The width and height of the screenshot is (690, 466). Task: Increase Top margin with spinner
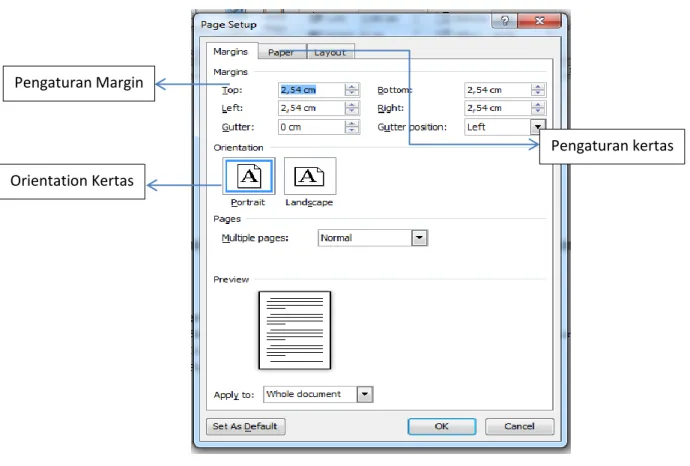[x=352, y=87]
